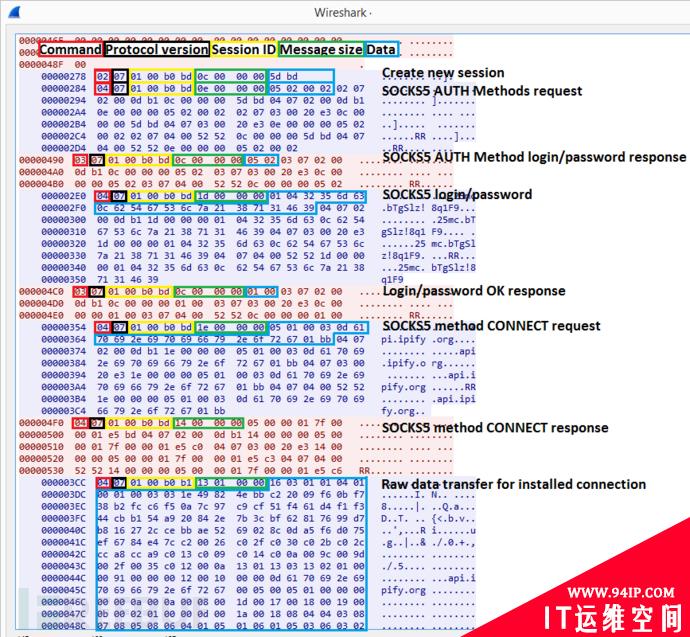Select hex row at offset 000004B0
The image size is (690, 637).
point(236,184)
